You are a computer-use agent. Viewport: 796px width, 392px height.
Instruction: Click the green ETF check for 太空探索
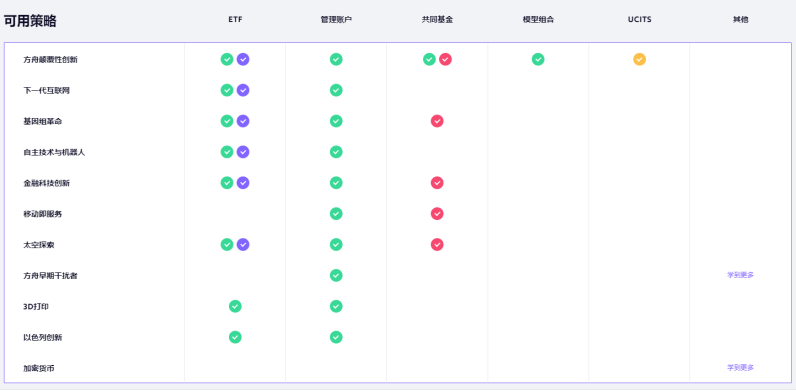pos(227,245)
